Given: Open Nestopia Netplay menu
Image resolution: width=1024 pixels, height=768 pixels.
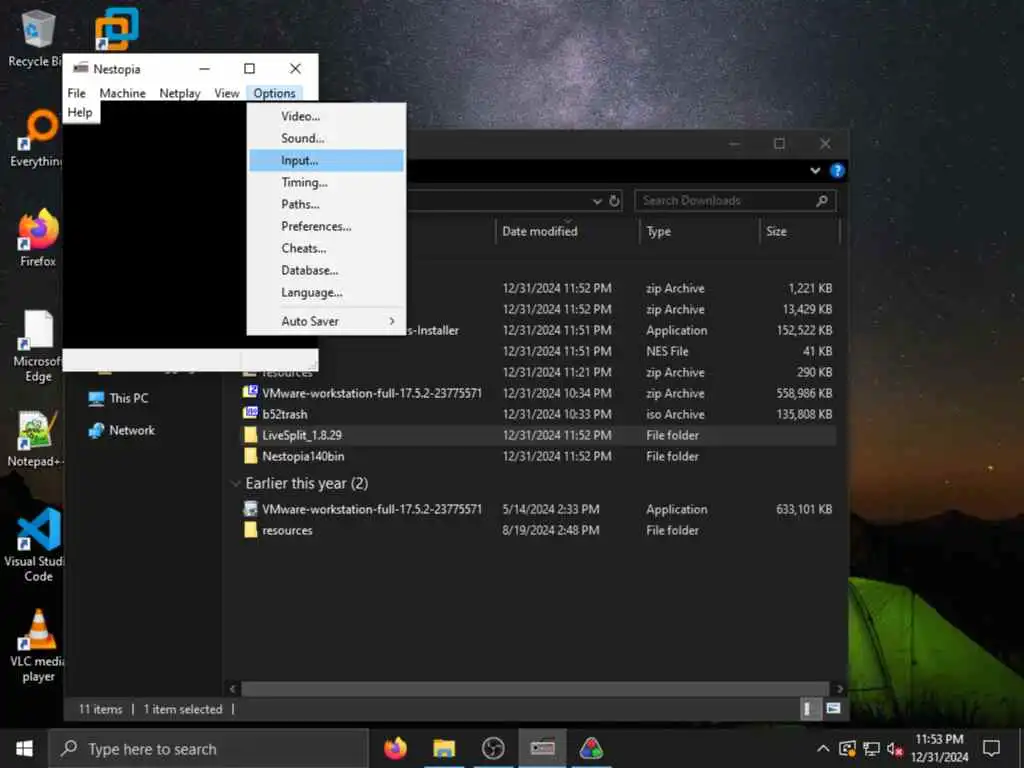Looking at the screenshot, I should pyautogui.click(x=180, y=93).
